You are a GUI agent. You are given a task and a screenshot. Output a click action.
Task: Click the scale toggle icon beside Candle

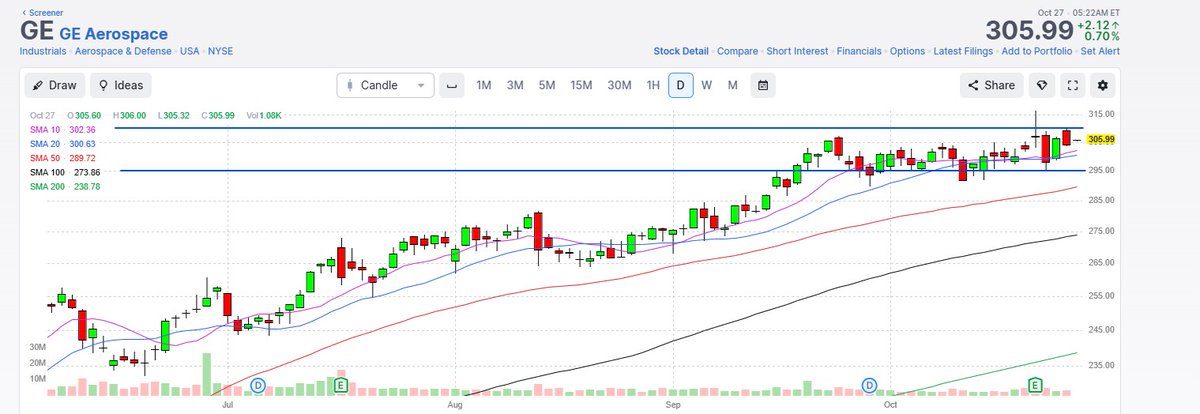pos(451,85)
